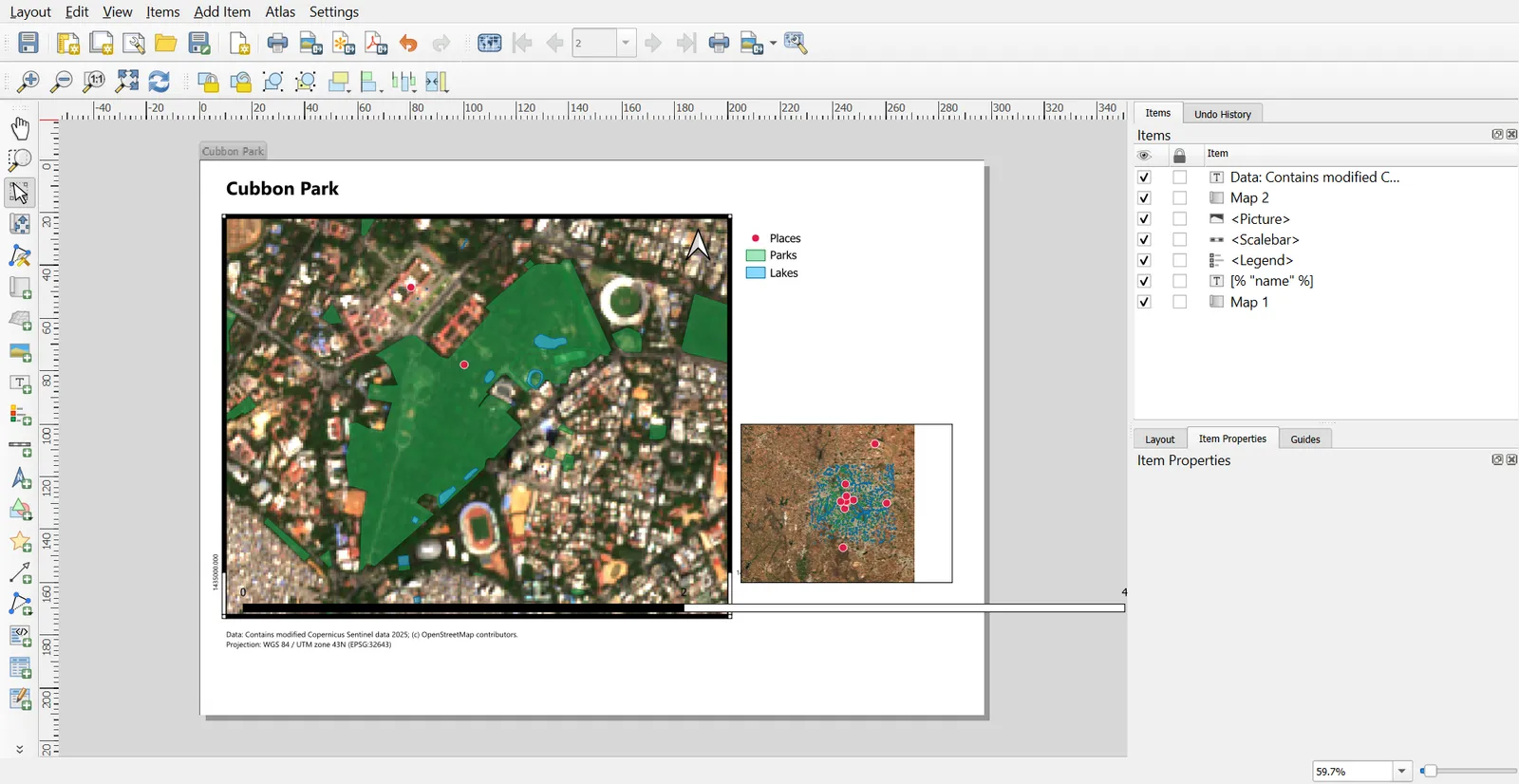Open the Atlas menu
This screenshot has height=784, width=1519.
tap(280, 11)
